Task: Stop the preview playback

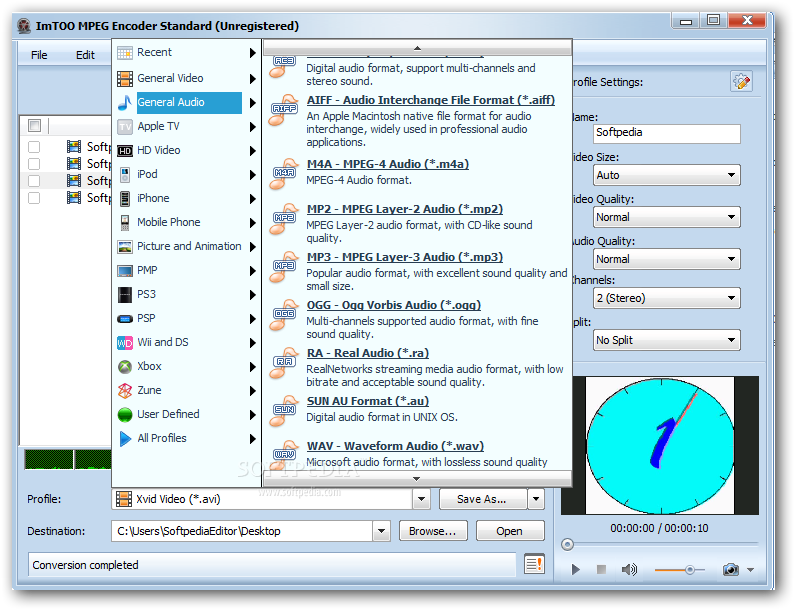Action: (601, 570)
